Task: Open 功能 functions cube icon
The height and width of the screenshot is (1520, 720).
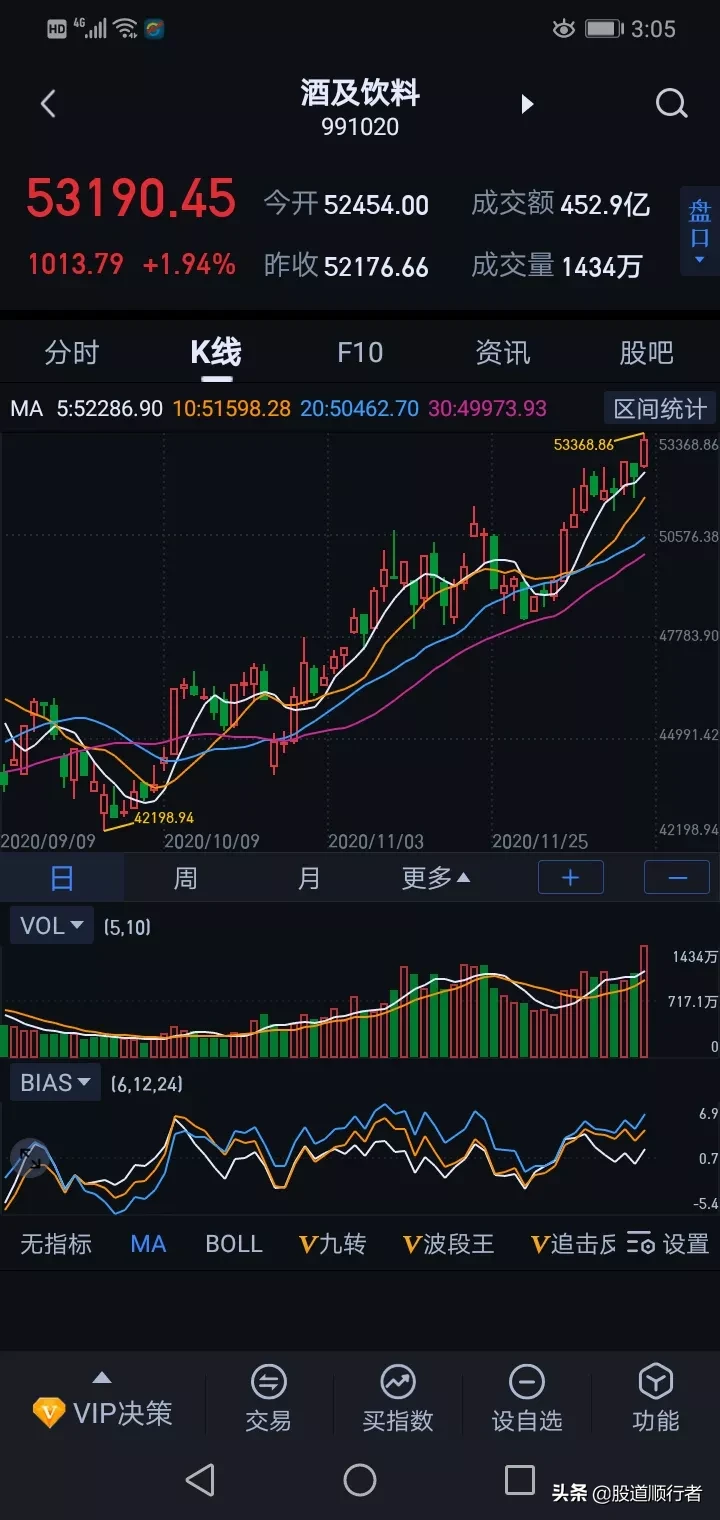Action: click(x=656, y=1398)
